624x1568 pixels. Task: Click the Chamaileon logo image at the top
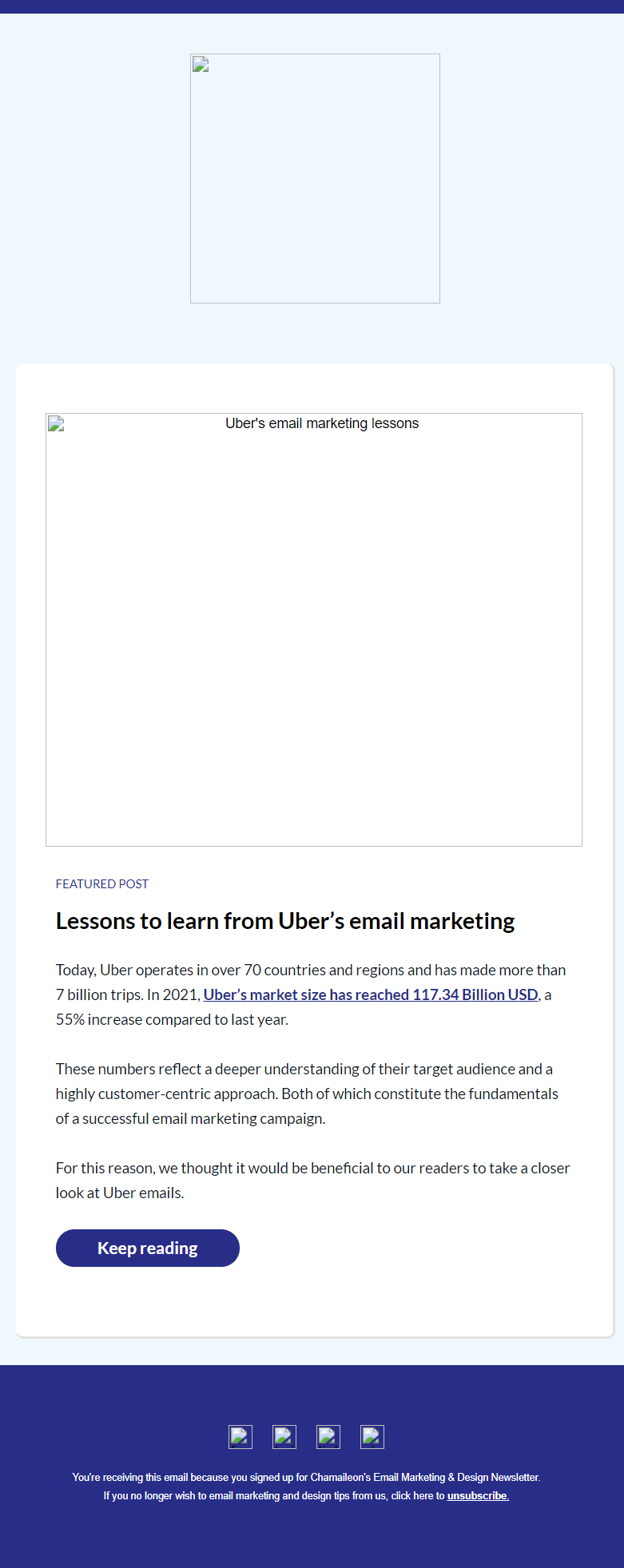click(315, 178)
